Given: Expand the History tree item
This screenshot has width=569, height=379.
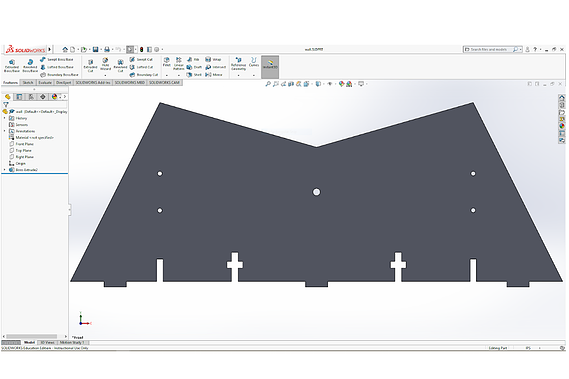Looking at the screenshot, I should (x=5, y=118).
